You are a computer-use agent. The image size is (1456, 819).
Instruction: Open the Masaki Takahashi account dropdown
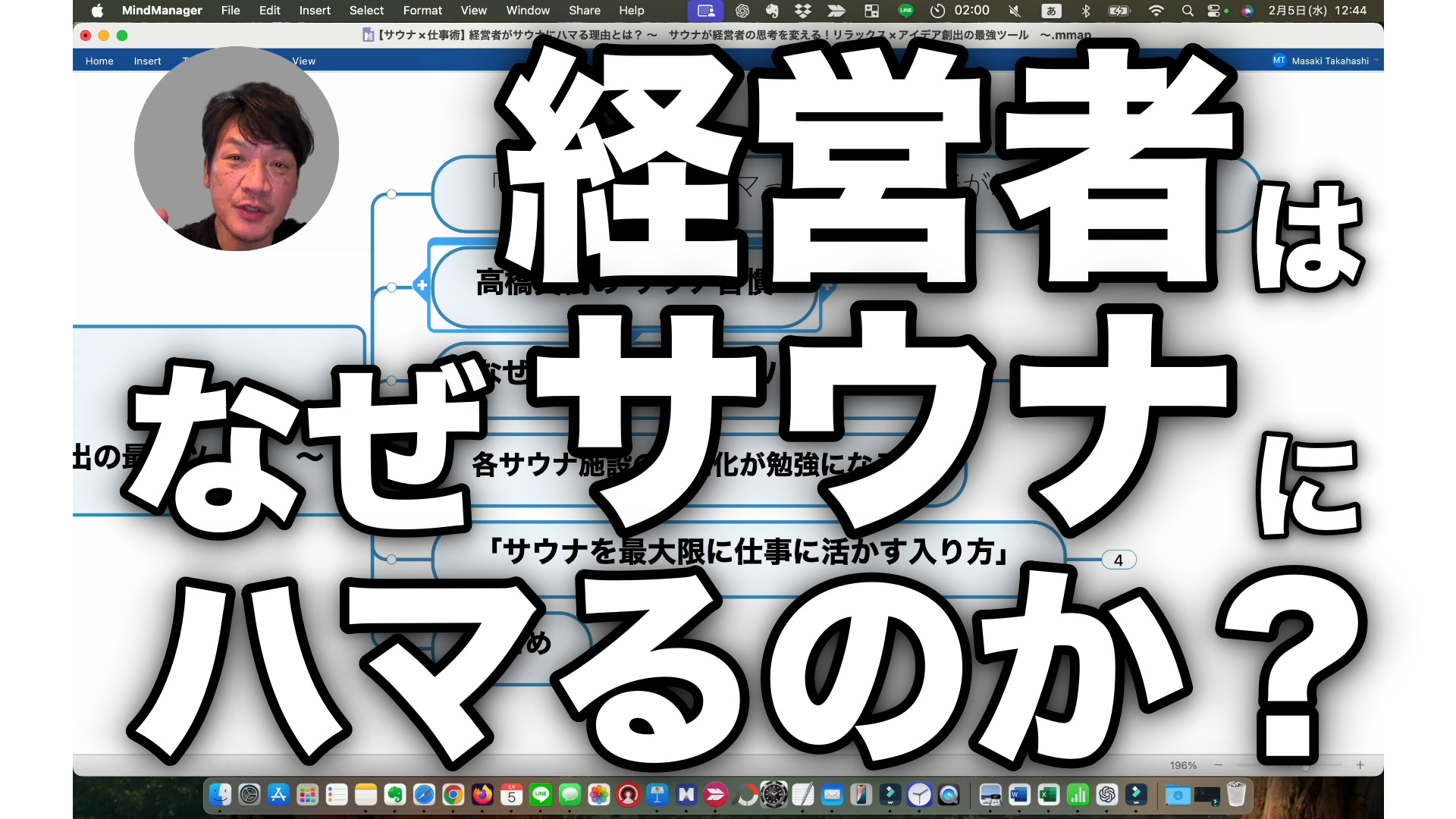1331,61
